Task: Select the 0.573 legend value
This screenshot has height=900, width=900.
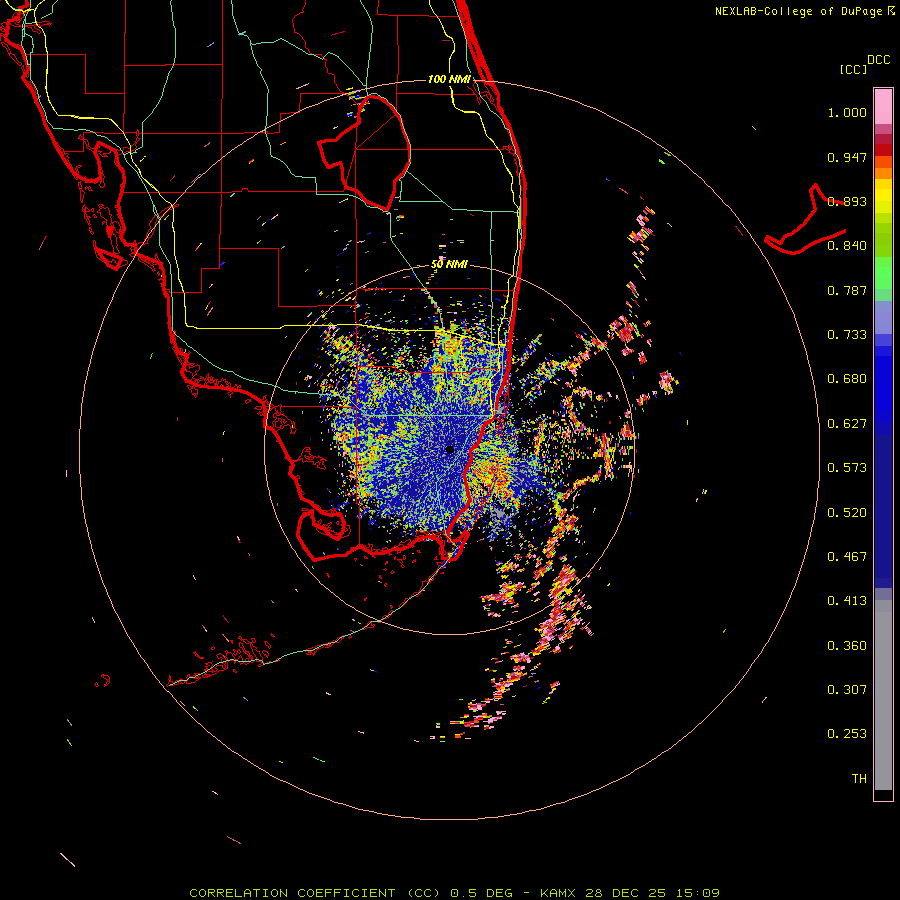Action: click(x=847, y=468)
